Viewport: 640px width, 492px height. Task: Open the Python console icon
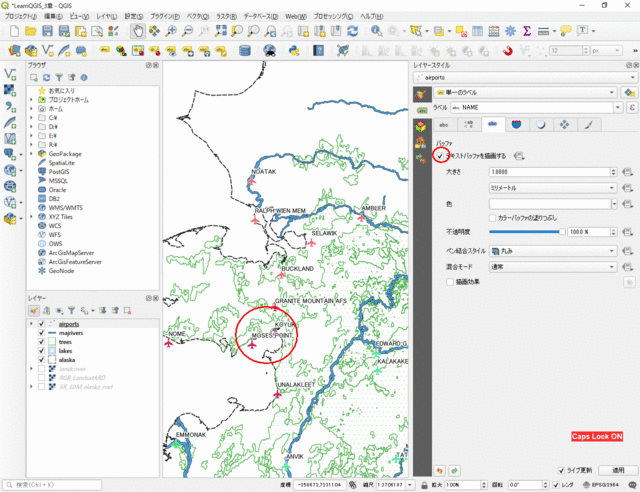[x=291, y=50]
